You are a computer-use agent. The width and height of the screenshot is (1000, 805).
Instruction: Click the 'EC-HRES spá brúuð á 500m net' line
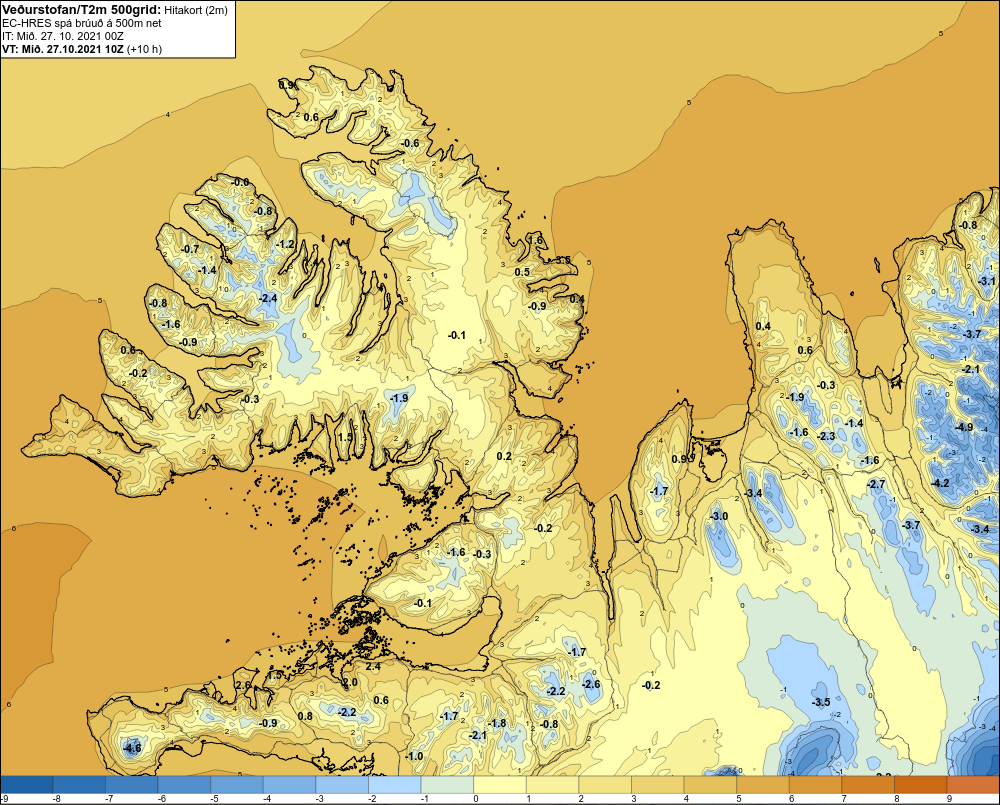click(82, 23)
